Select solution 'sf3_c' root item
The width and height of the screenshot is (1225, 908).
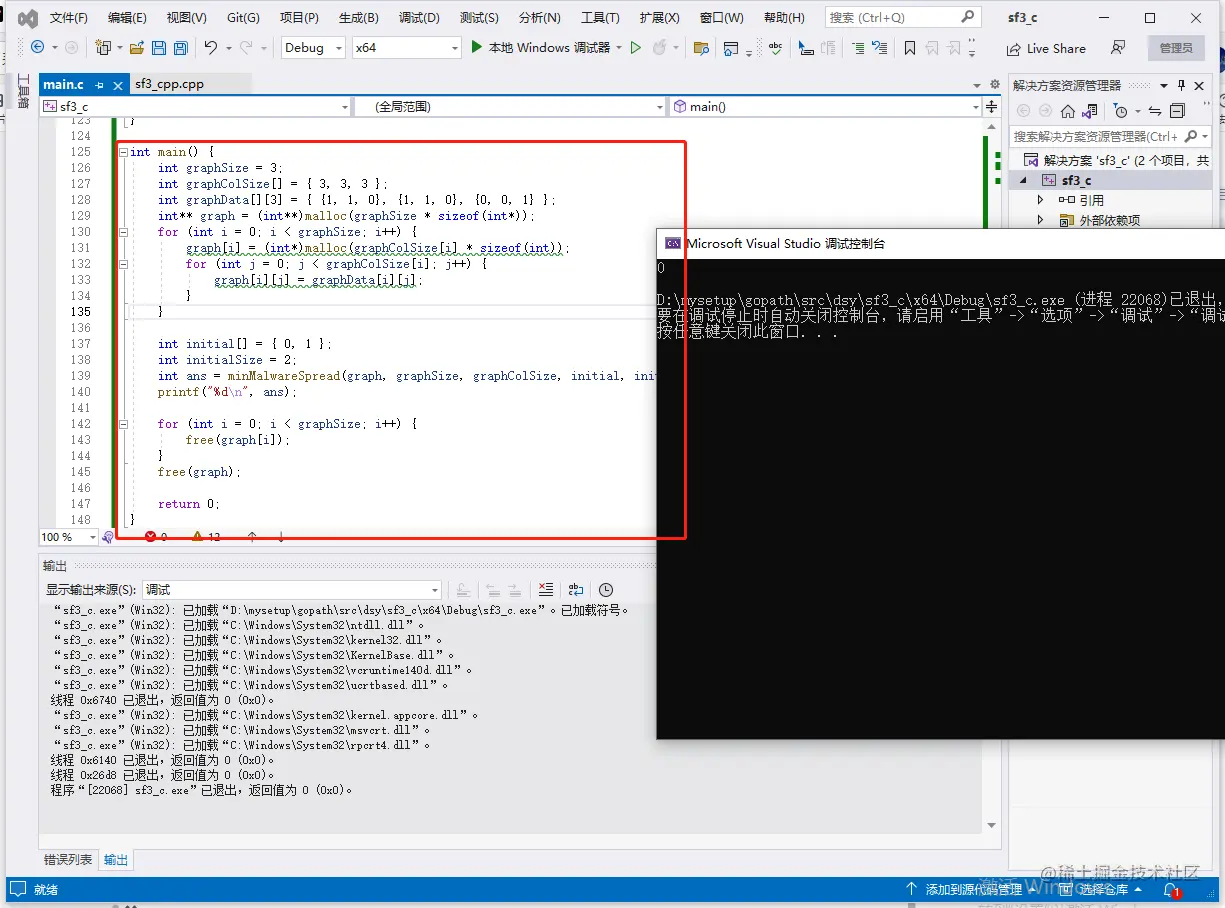coord(1116,160)
